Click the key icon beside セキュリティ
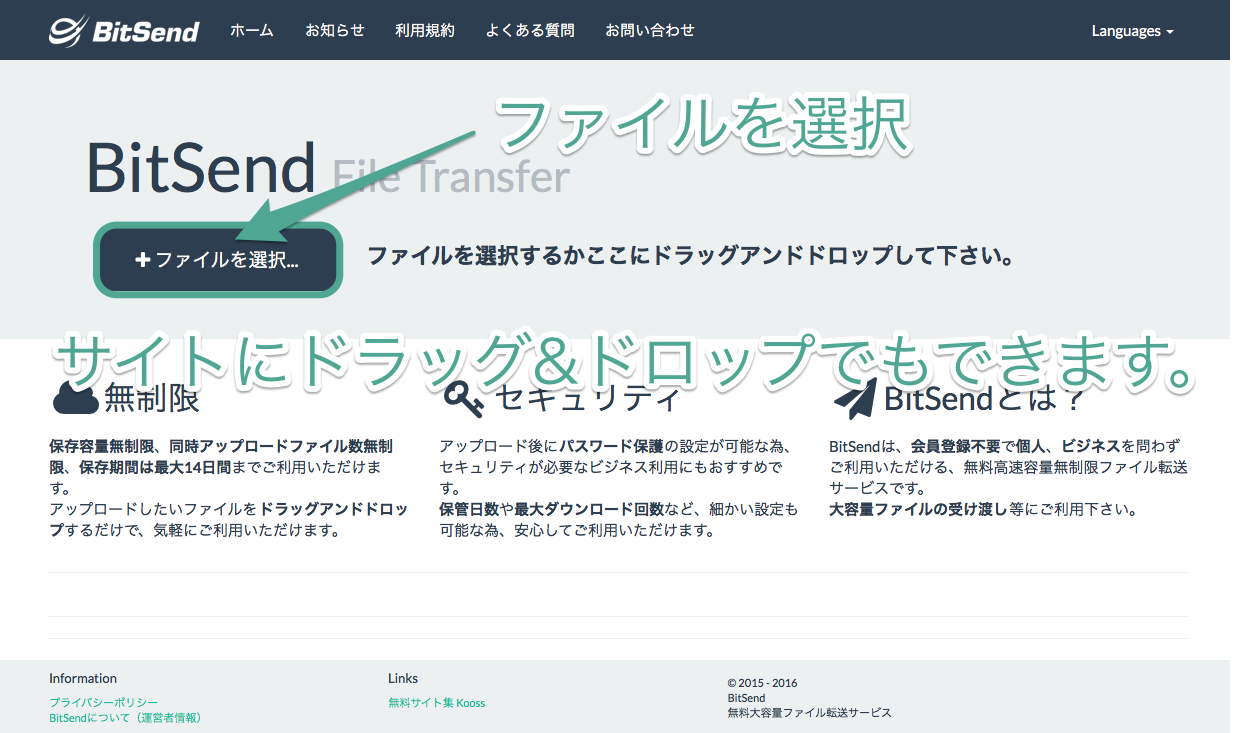Viewport: 1254px width, 733px height. [464, 398]
